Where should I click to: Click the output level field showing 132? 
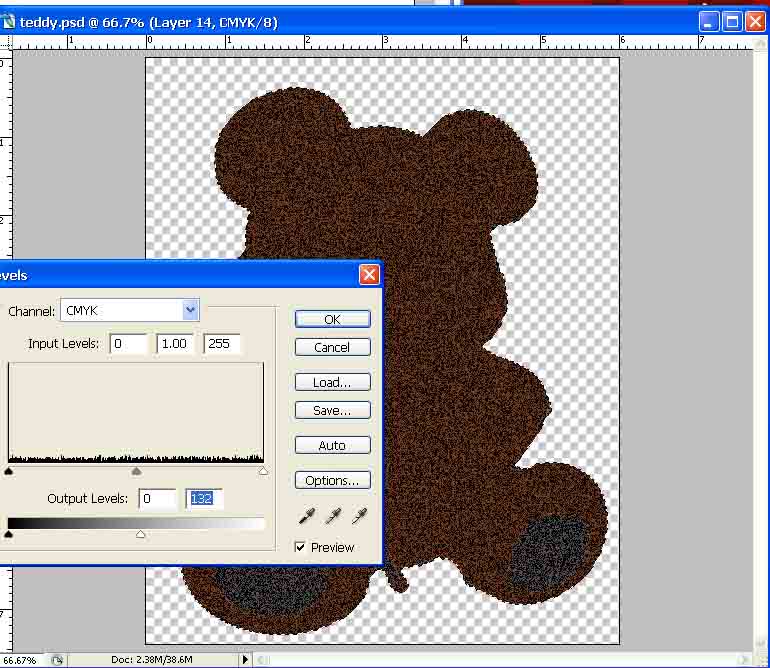(203, 498)
